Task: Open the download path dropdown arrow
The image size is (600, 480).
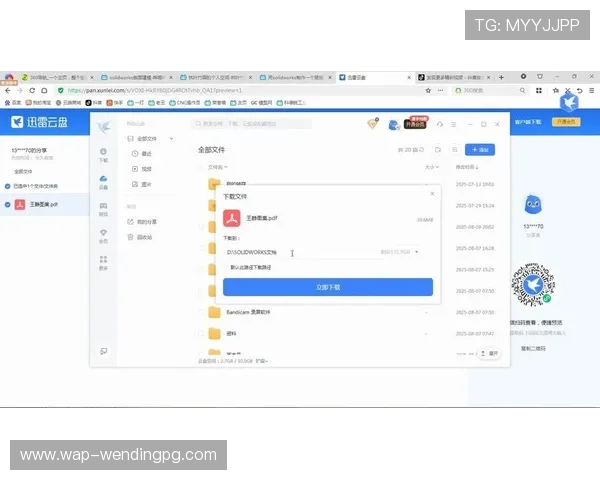Action: [416, 252]
